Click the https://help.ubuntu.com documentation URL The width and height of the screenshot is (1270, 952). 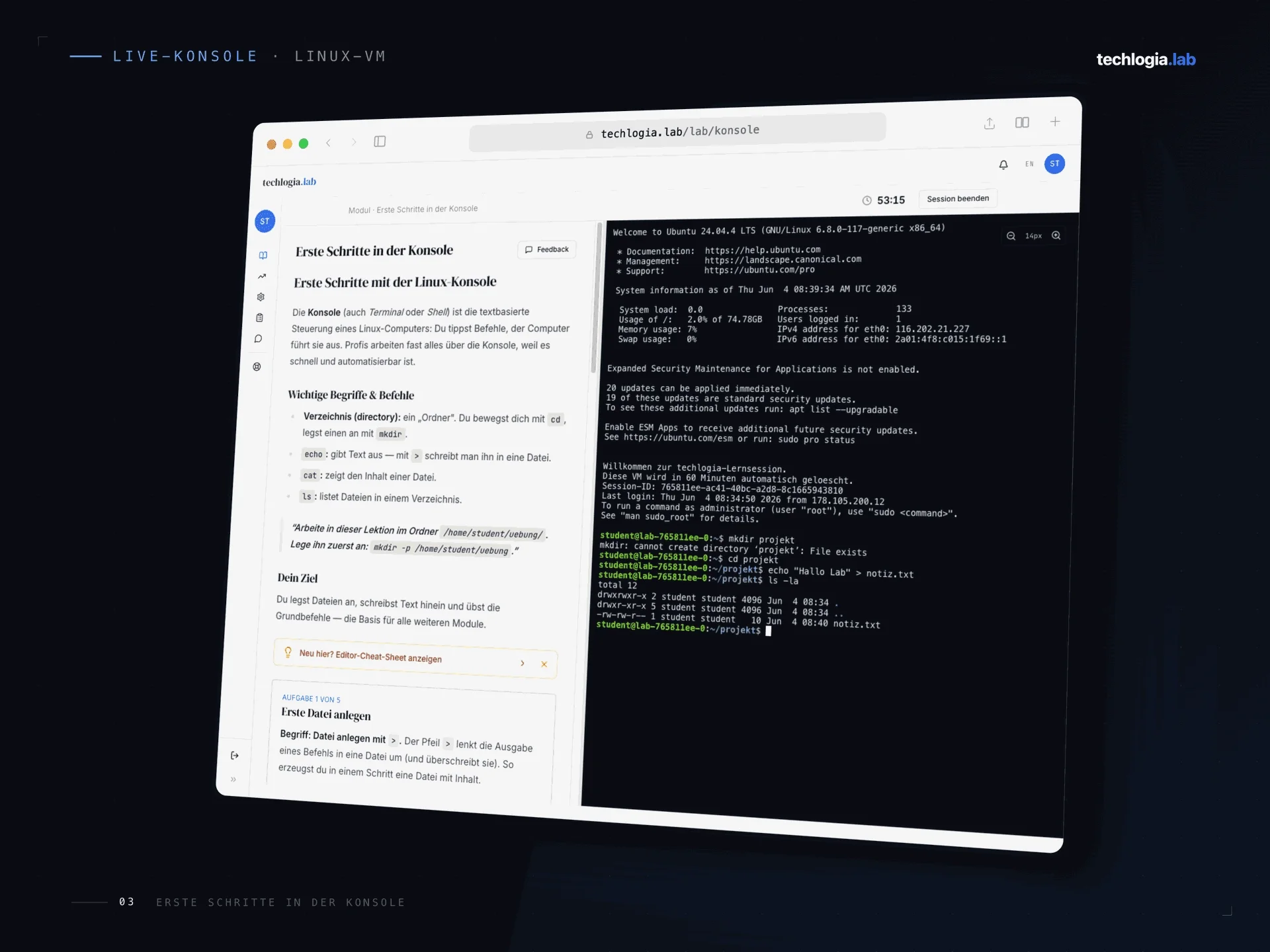(x=763, y=250)
